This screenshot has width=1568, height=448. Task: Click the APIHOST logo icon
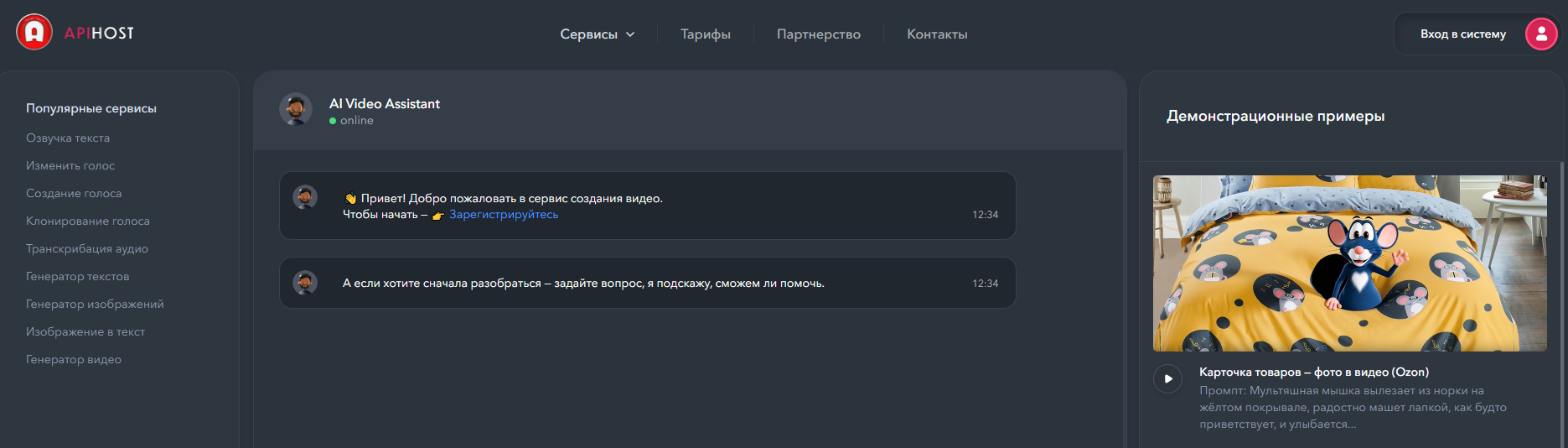(x=34, y=33)
